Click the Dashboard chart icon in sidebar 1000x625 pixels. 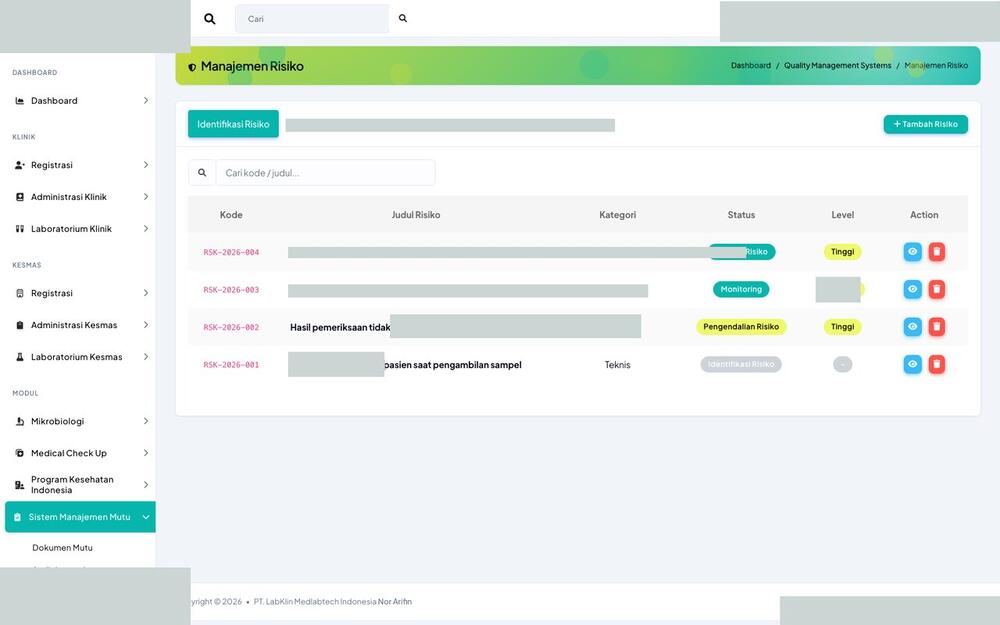click(20, 101)
